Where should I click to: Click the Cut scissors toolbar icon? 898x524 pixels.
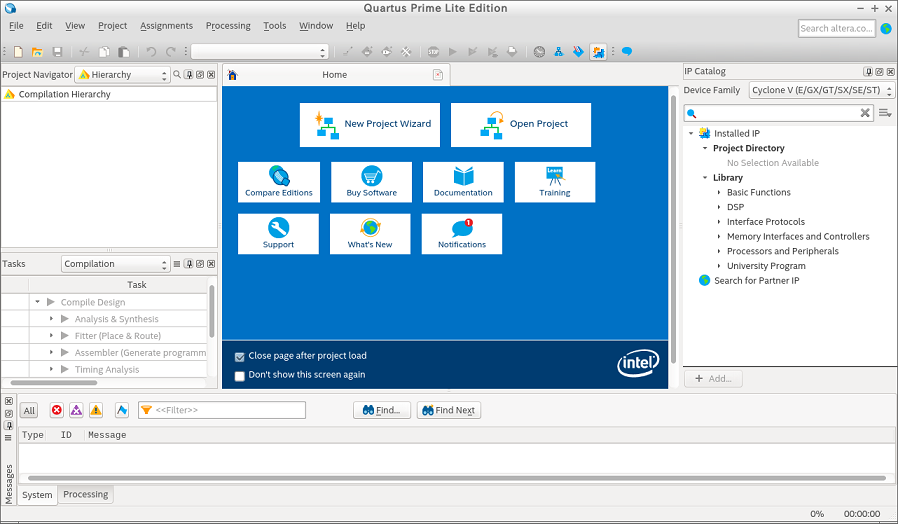[x=84, y=52]
